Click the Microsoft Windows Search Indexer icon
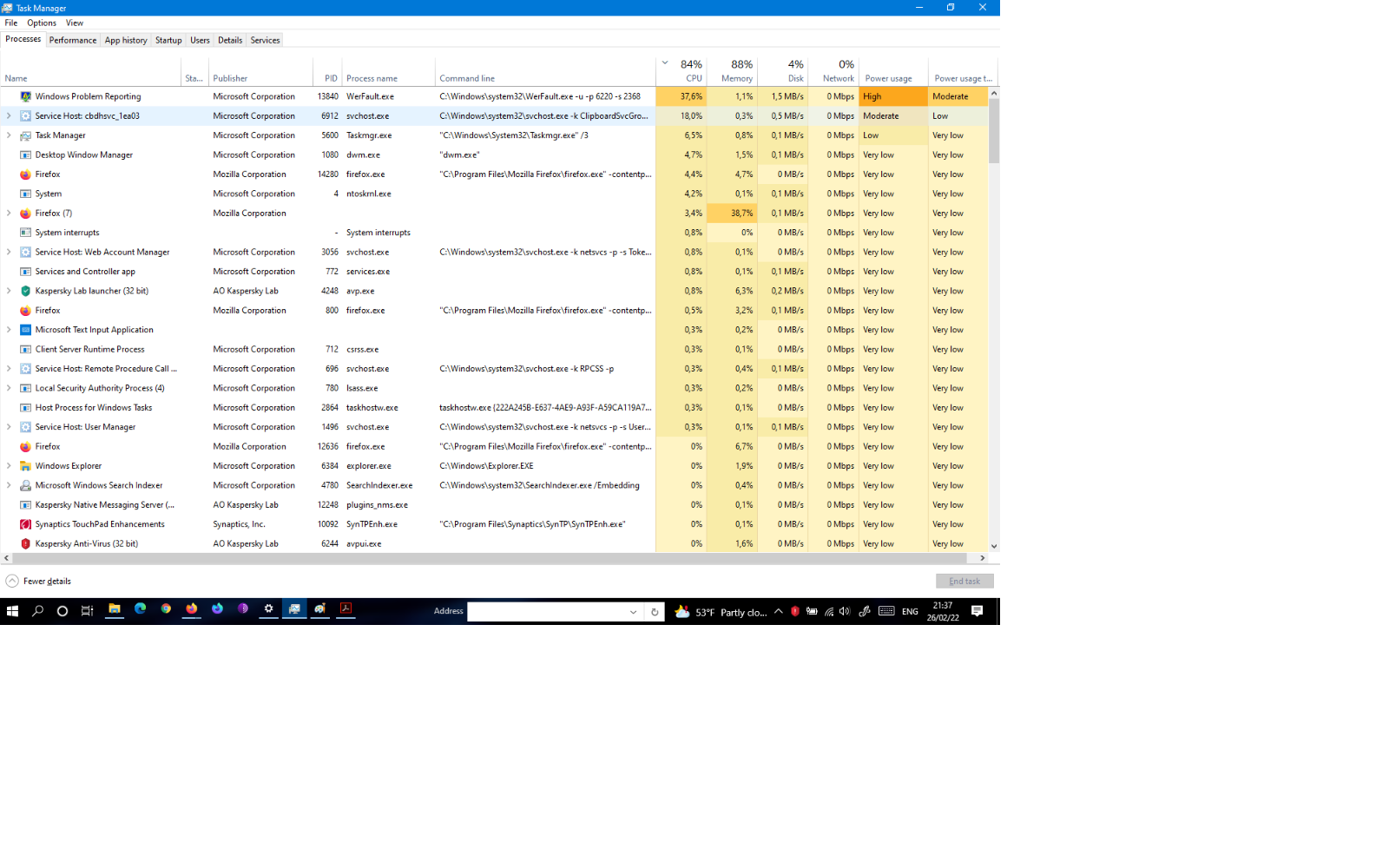The height and width of the screenshot is (868, 1389). [x=25, y=485]
